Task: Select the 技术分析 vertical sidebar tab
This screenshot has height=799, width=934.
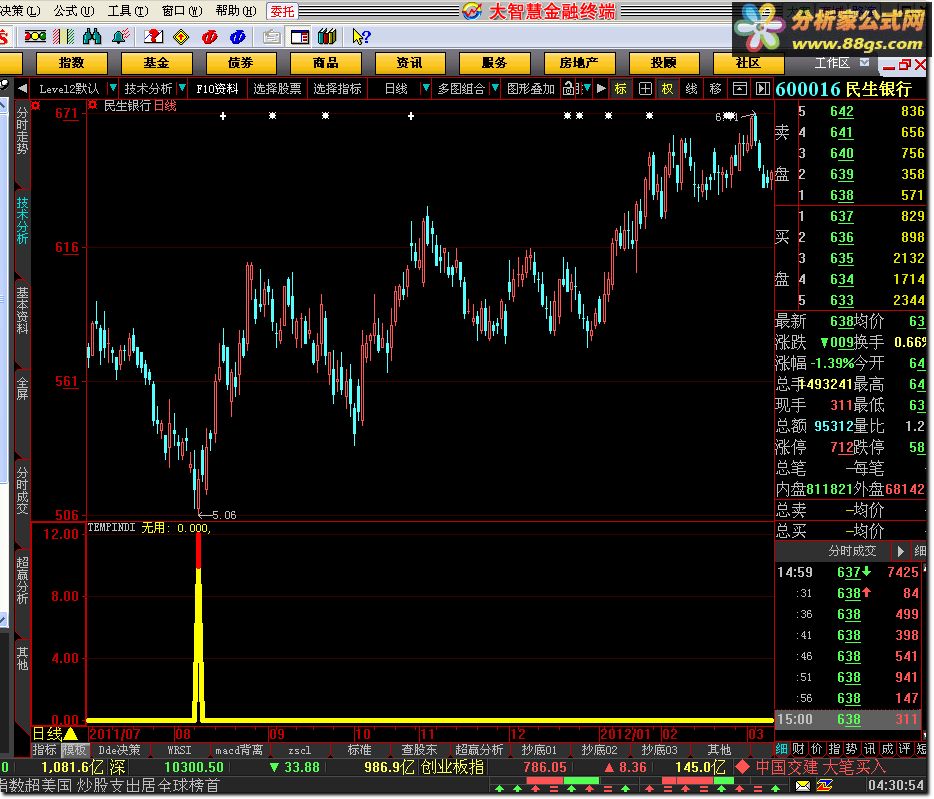Action: [x=22, y=220]
